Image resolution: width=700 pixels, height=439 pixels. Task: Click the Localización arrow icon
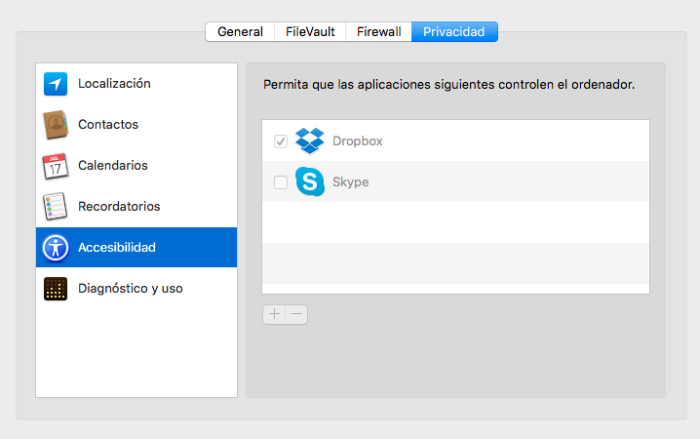55,84
